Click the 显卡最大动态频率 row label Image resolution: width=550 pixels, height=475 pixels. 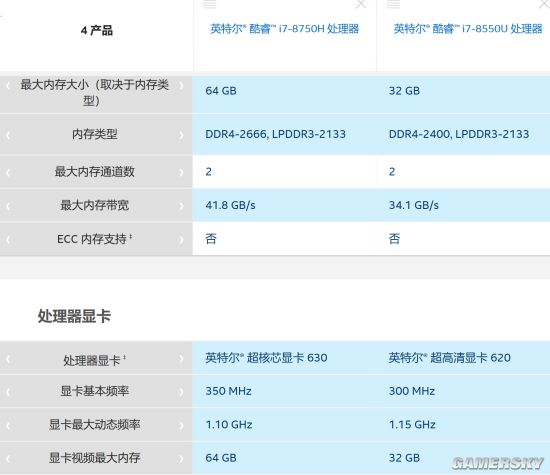point(94,424)
